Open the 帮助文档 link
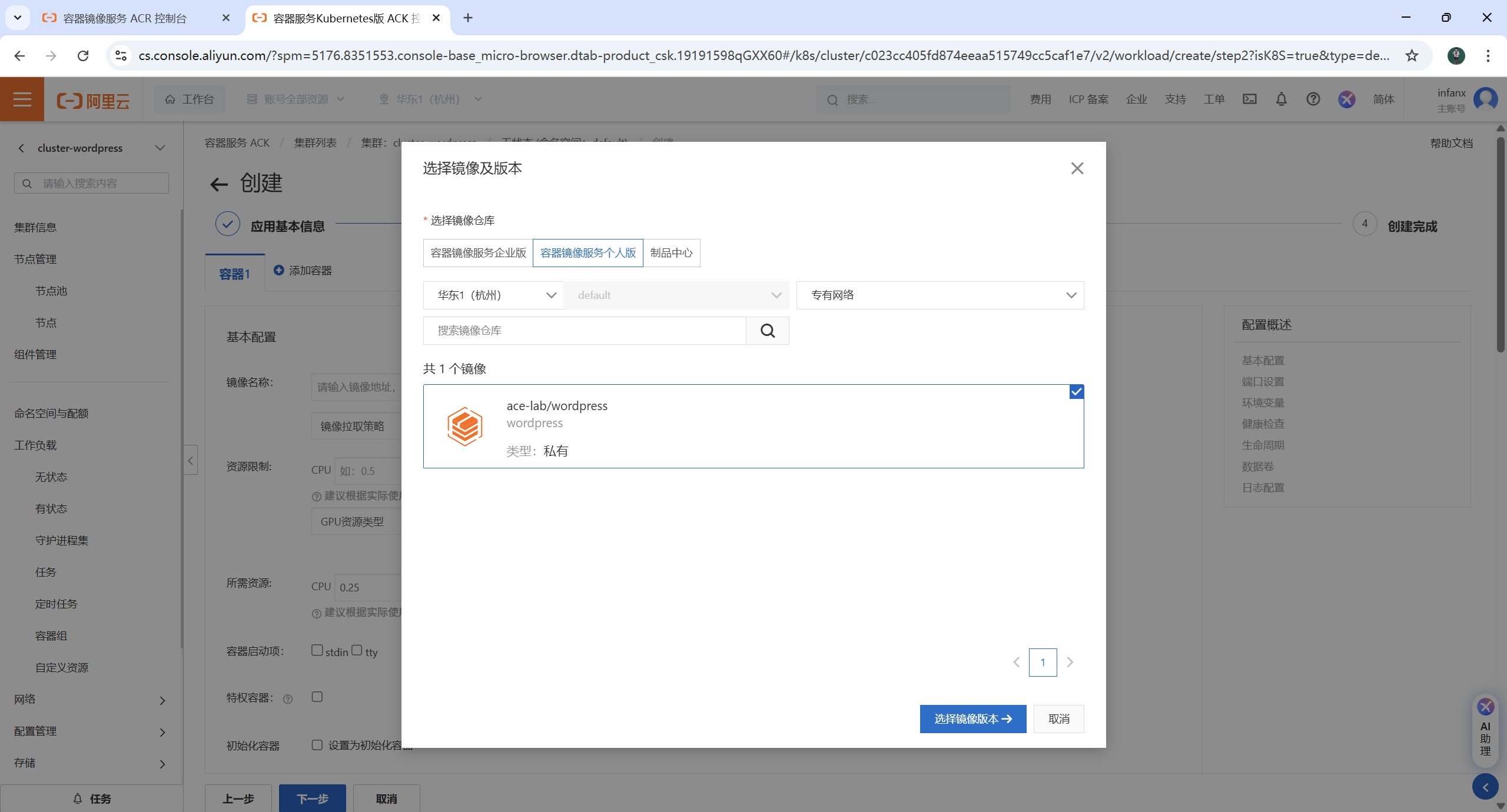The image size is (1507, 812). point(1451,144)
